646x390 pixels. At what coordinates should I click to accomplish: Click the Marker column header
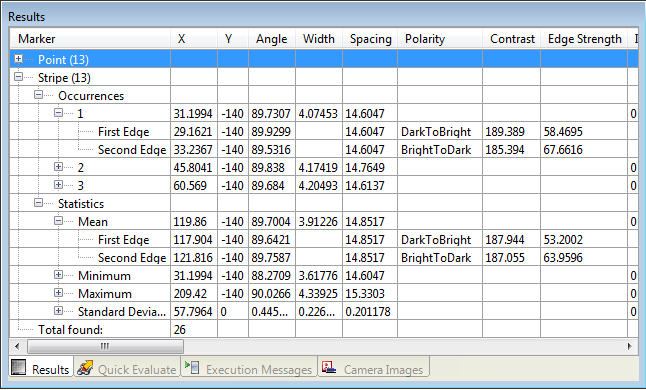(90, 39)
